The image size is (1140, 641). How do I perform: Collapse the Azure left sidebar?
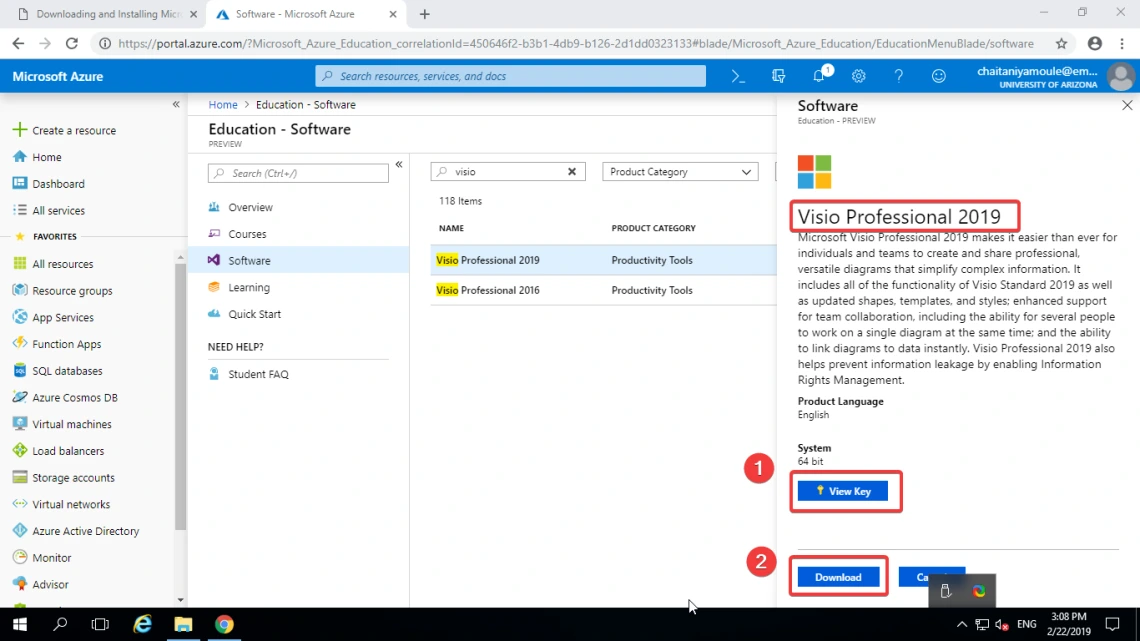[x=176, y=105]
